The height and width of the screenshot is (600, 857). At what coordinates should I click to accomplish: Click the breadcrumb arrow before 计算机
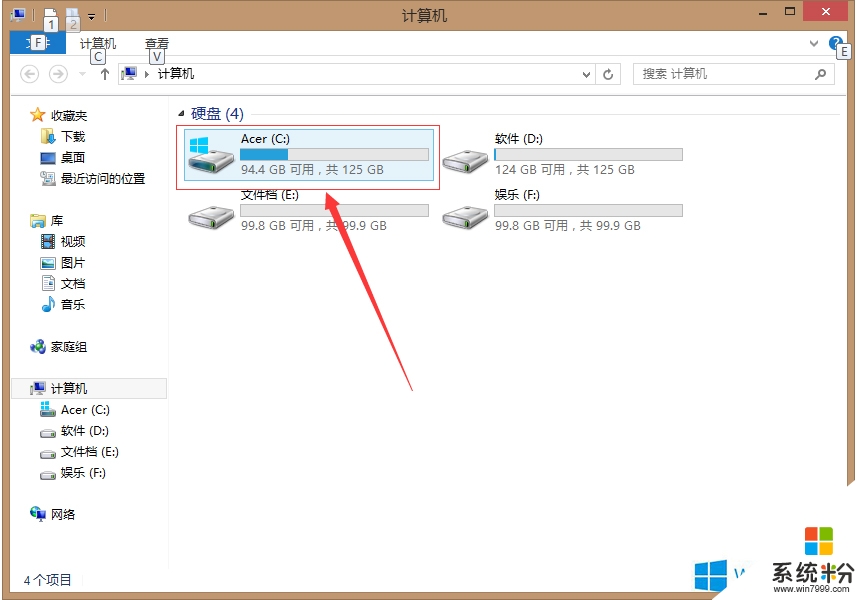[x=146, y=74]
